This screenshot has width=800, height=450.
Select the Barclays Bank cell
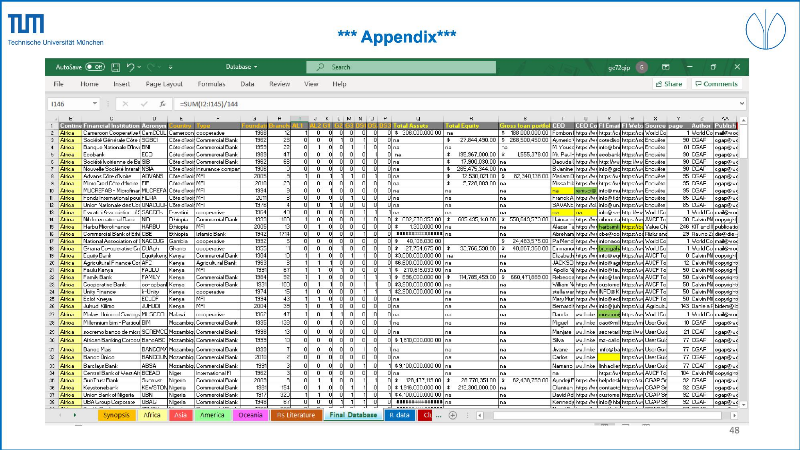click(x=111, y=366)
